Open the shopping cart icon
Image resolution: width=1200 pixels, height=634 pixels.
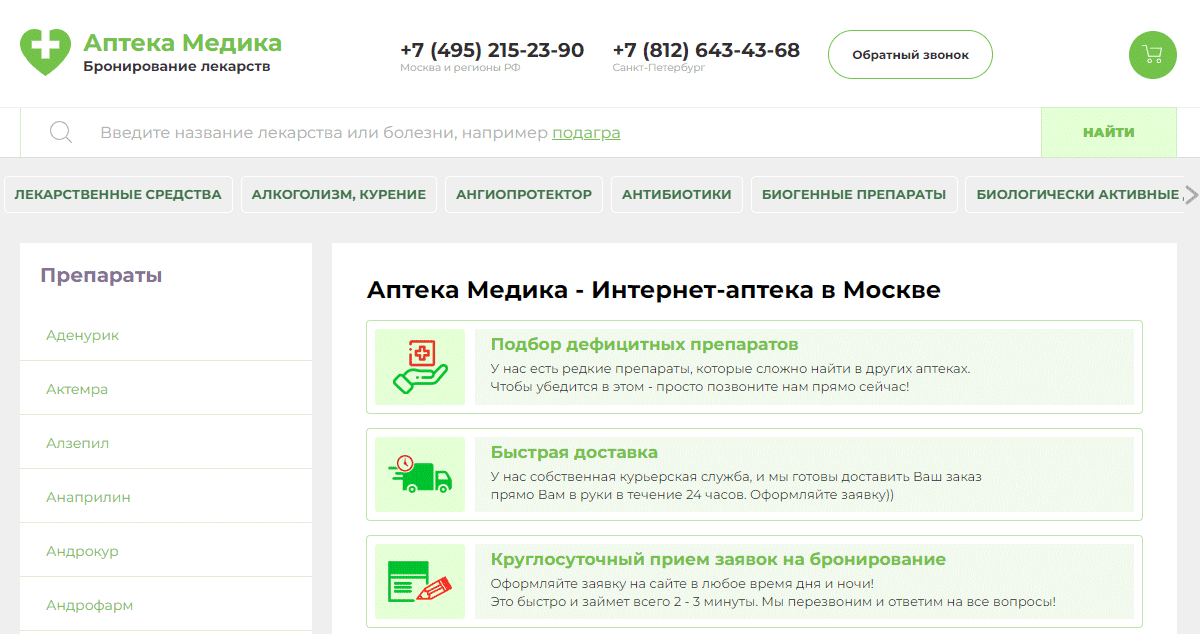tap(1153, 55)
